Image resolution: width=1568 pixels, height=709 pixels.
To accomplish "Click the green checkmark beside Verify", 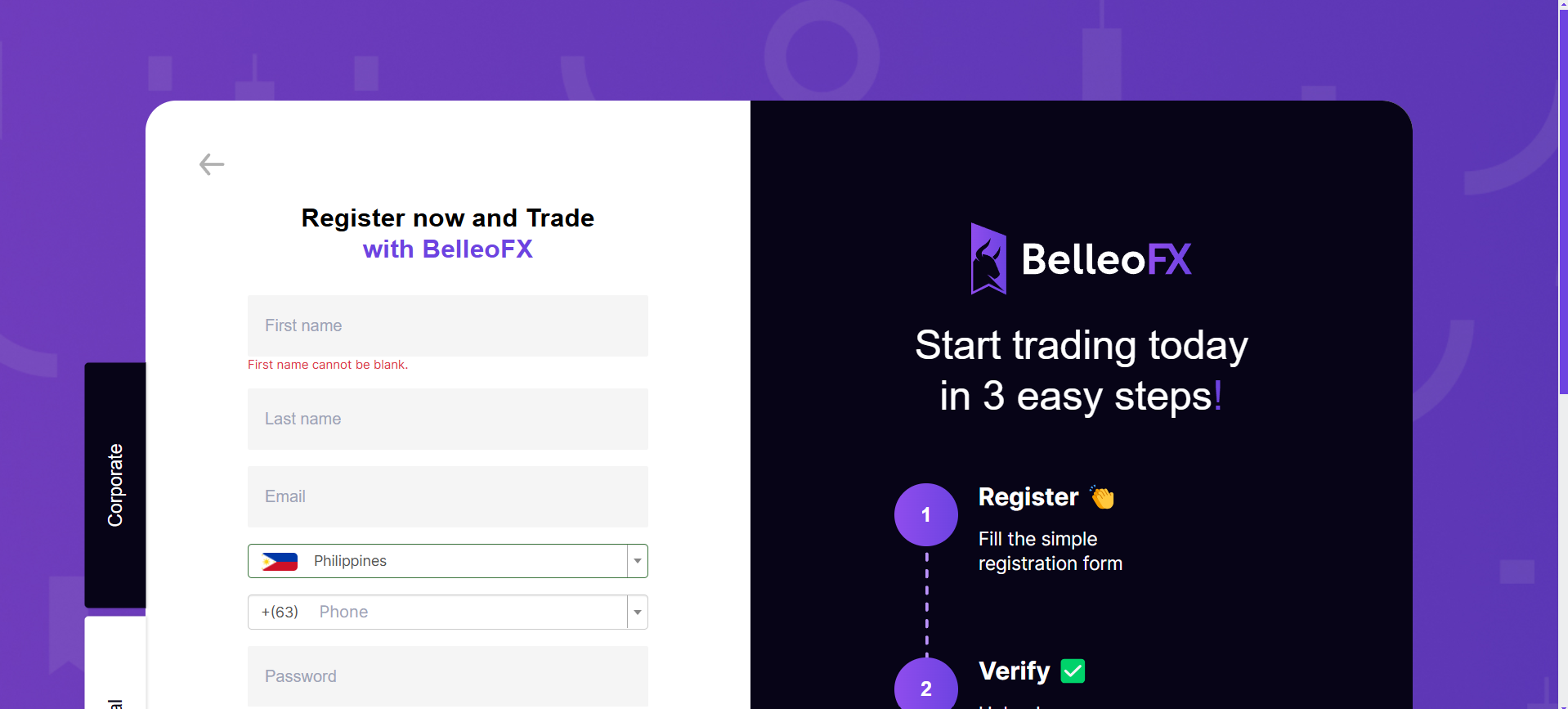I will click(x=1073, y=671).
